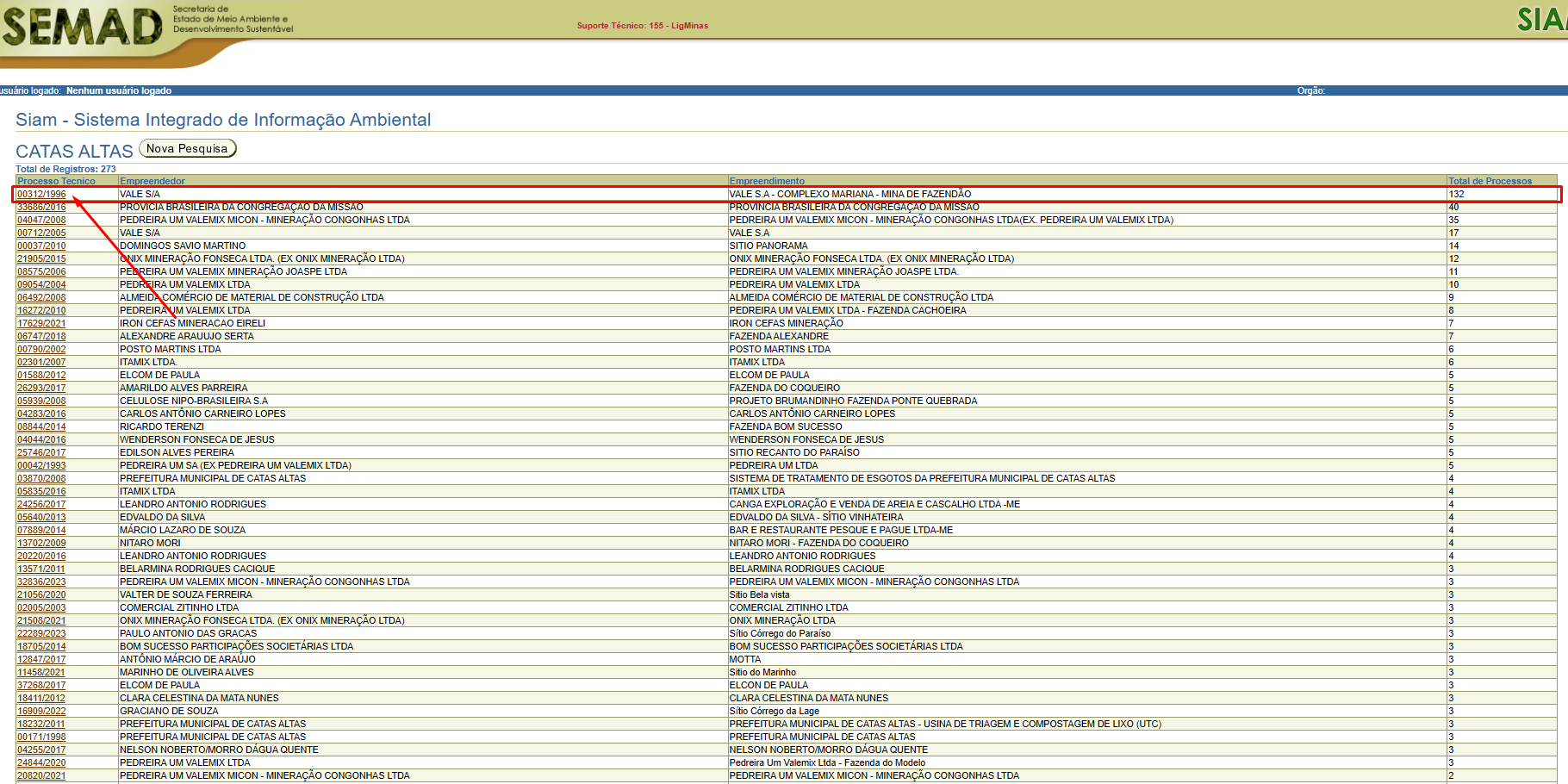Click the Total de Processos column header
The height and width of the screenshot is (784, 1568).
click(1490, 181)
